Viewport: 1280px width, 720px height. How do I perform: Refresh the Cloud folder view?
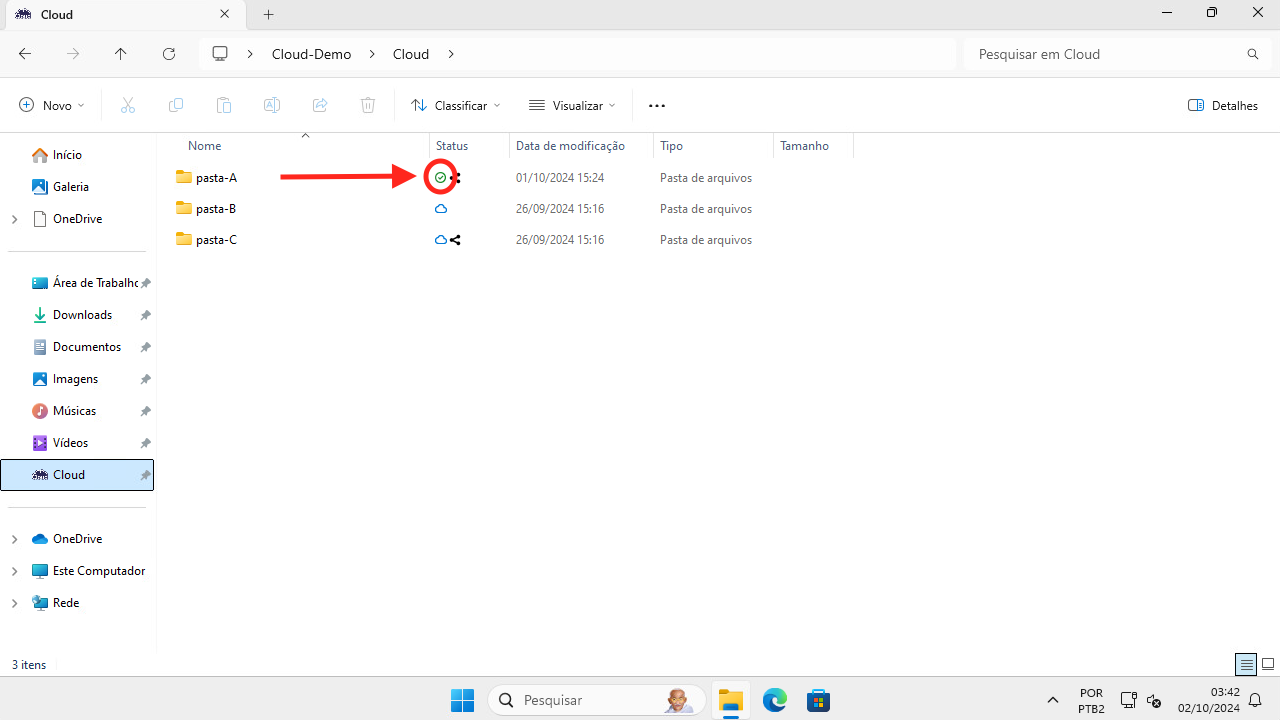click(x=169, y=54)
